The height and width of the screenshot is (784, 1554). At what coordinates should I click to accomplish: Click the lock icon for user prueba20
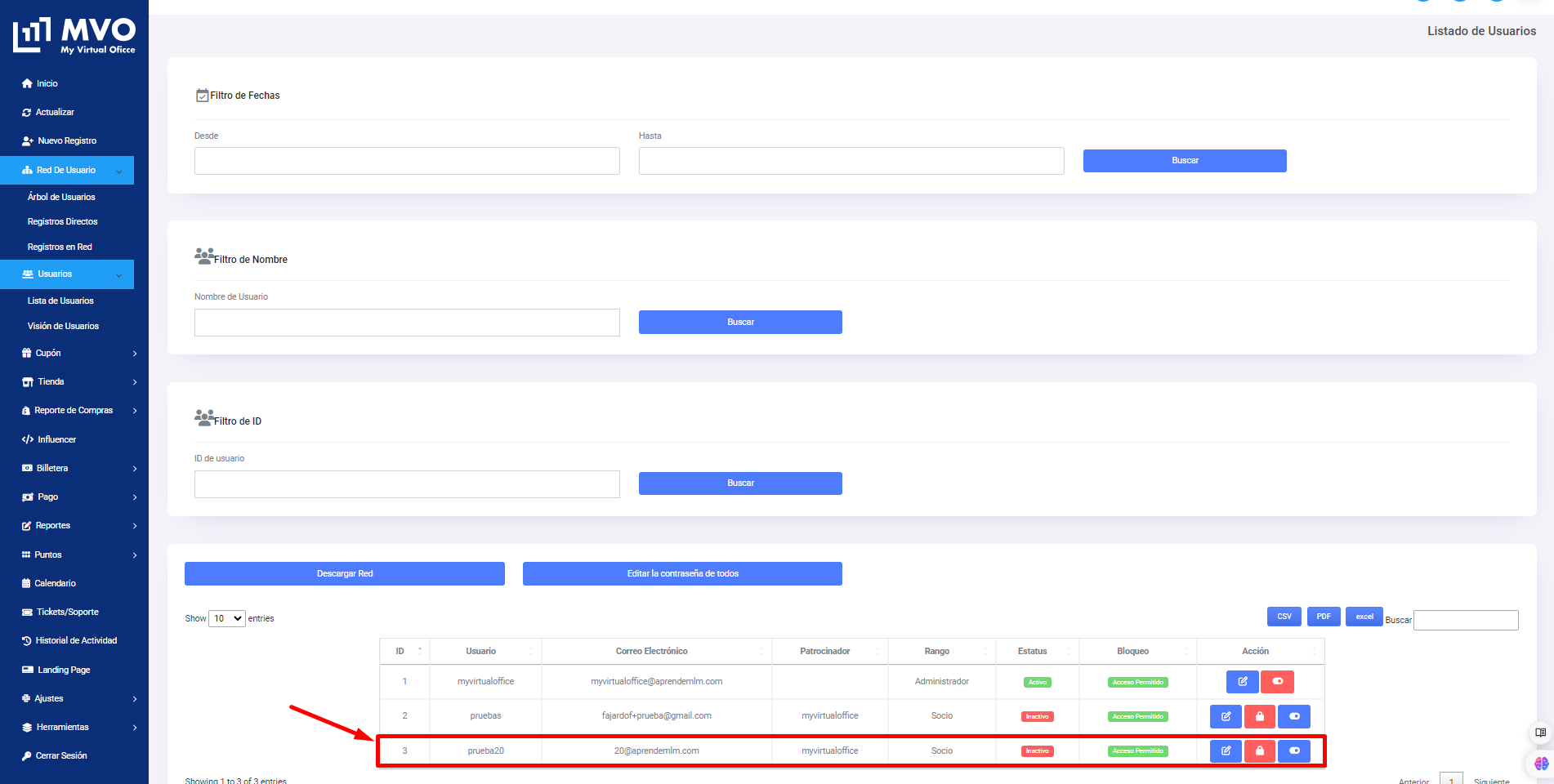(x=1259, y=751)
